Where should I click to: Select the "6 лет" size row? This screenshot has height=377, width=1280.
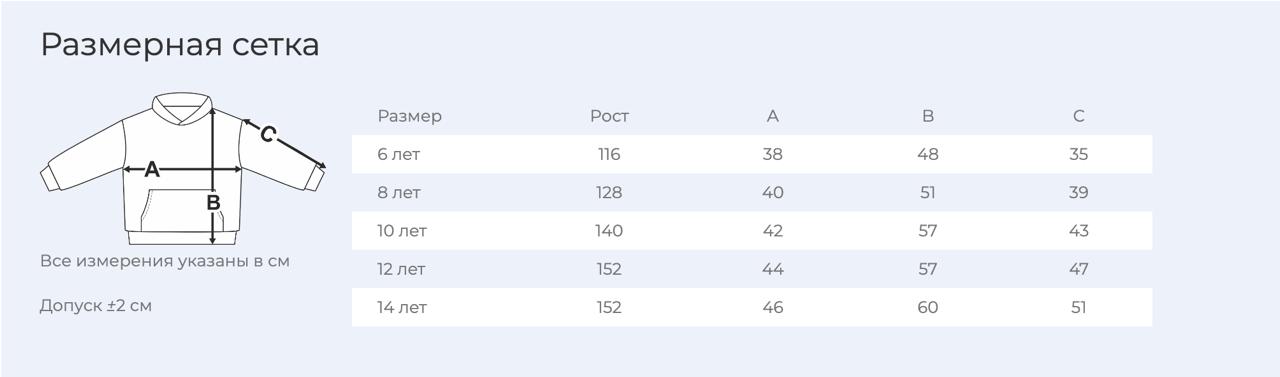point(752,154)
